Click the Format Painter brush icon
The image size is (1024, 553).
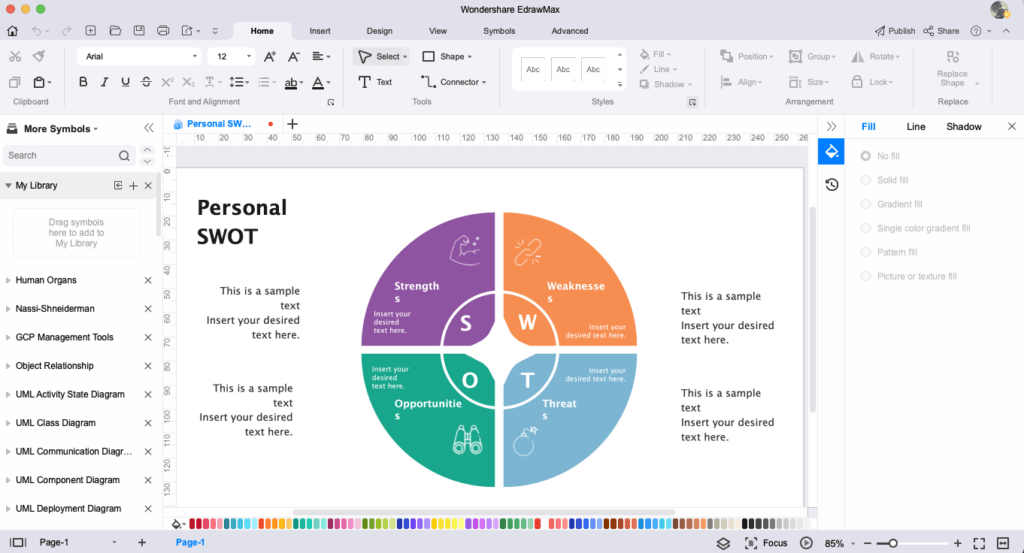(38, 57)
